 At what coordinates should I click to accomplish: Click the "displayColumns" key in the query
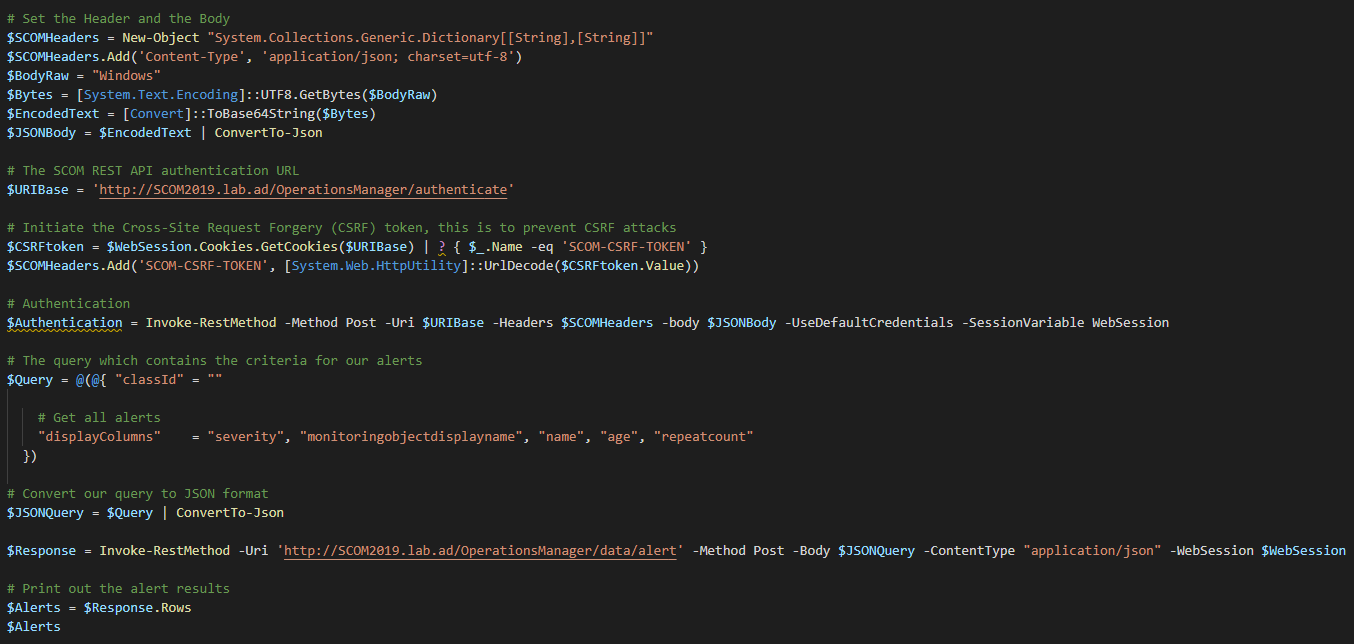point(99,437)
